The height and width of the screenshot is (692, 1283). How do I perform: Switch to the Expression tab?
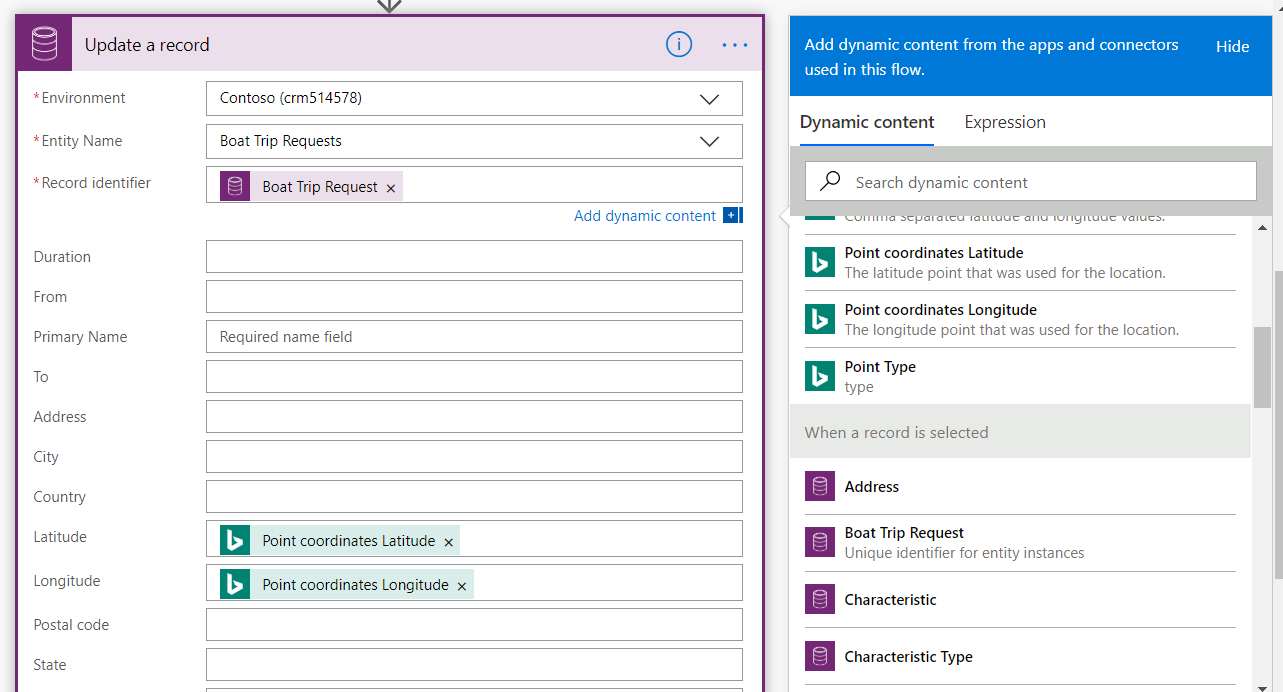(x=1005, y=122)
